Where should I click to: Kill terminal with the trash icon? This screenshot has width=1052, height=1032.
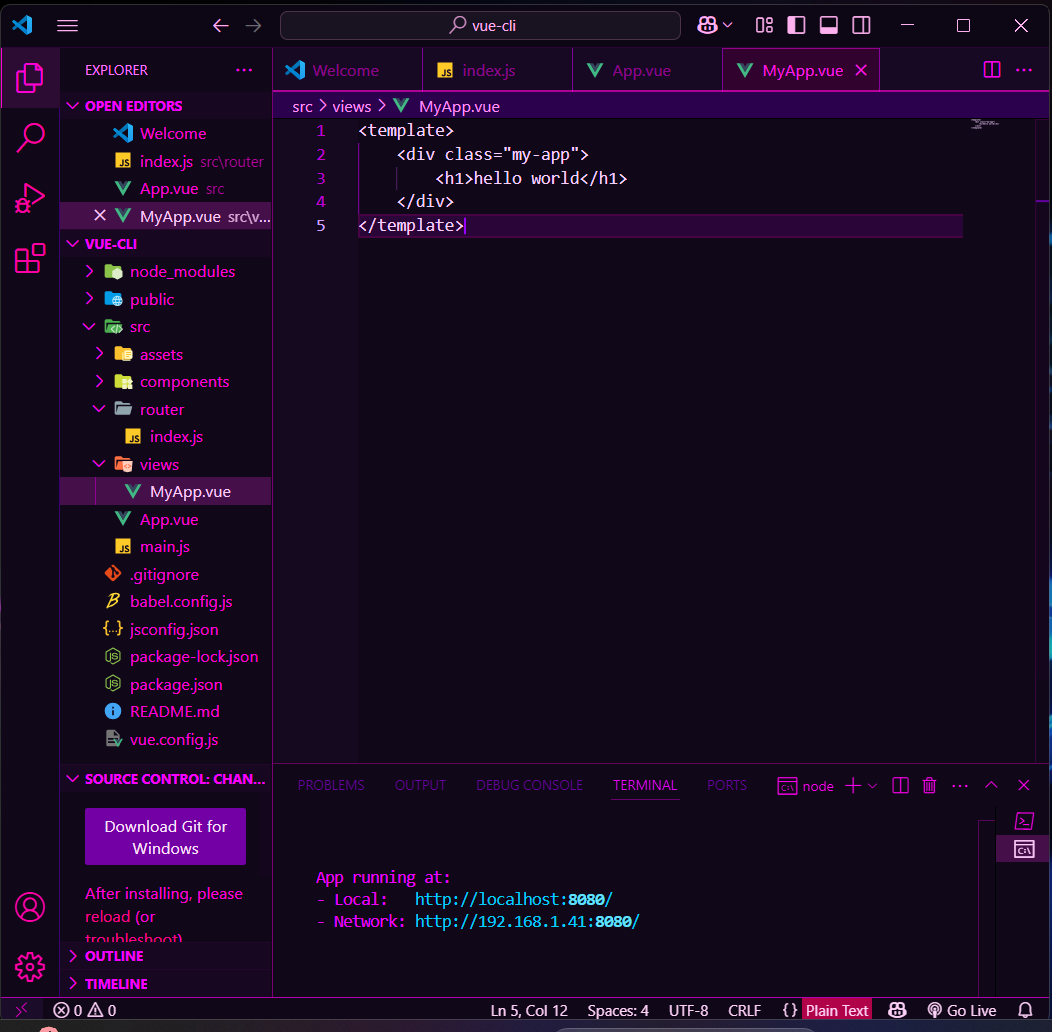click(x=929, y=786)
